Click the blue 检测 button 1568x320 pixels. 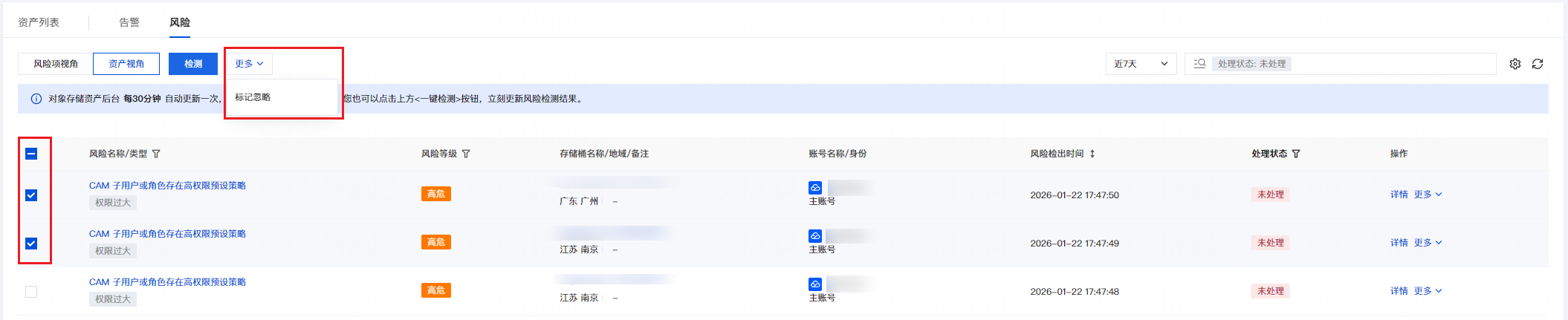click(x=193, y=64)
